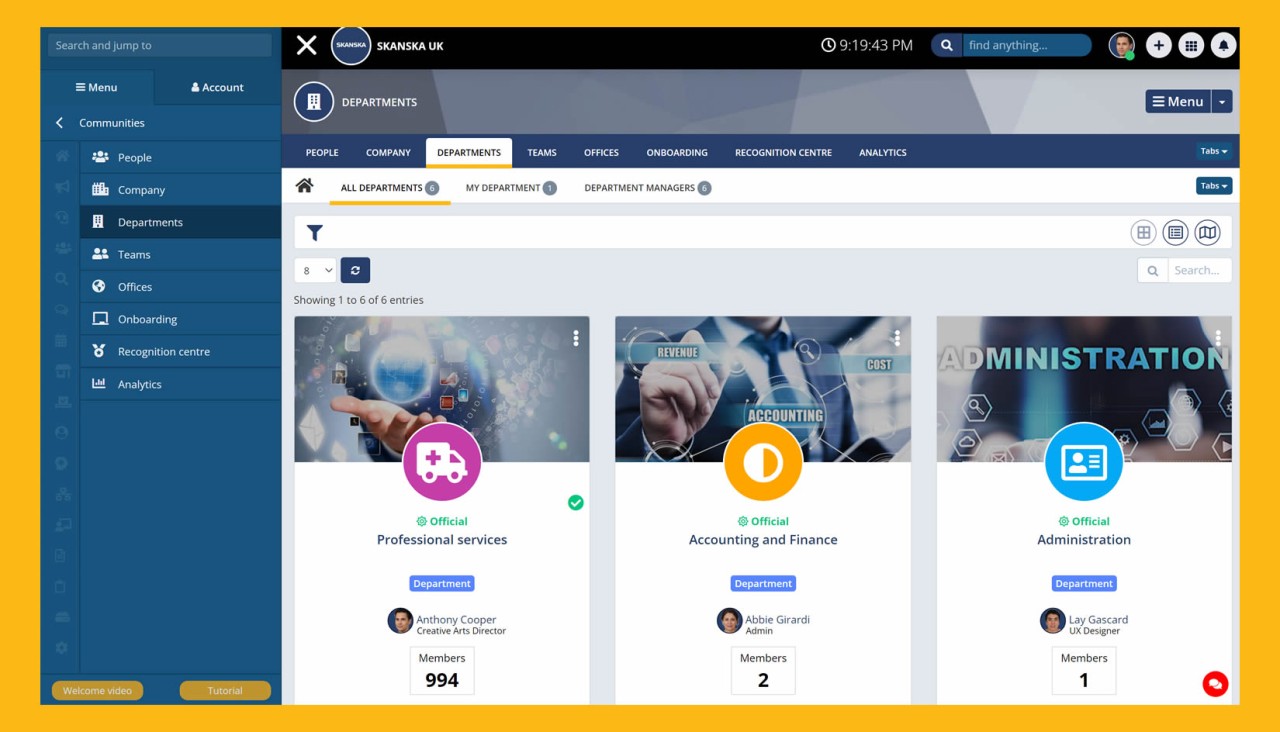Click the green checkmark on Professional services card

[576, 503]
